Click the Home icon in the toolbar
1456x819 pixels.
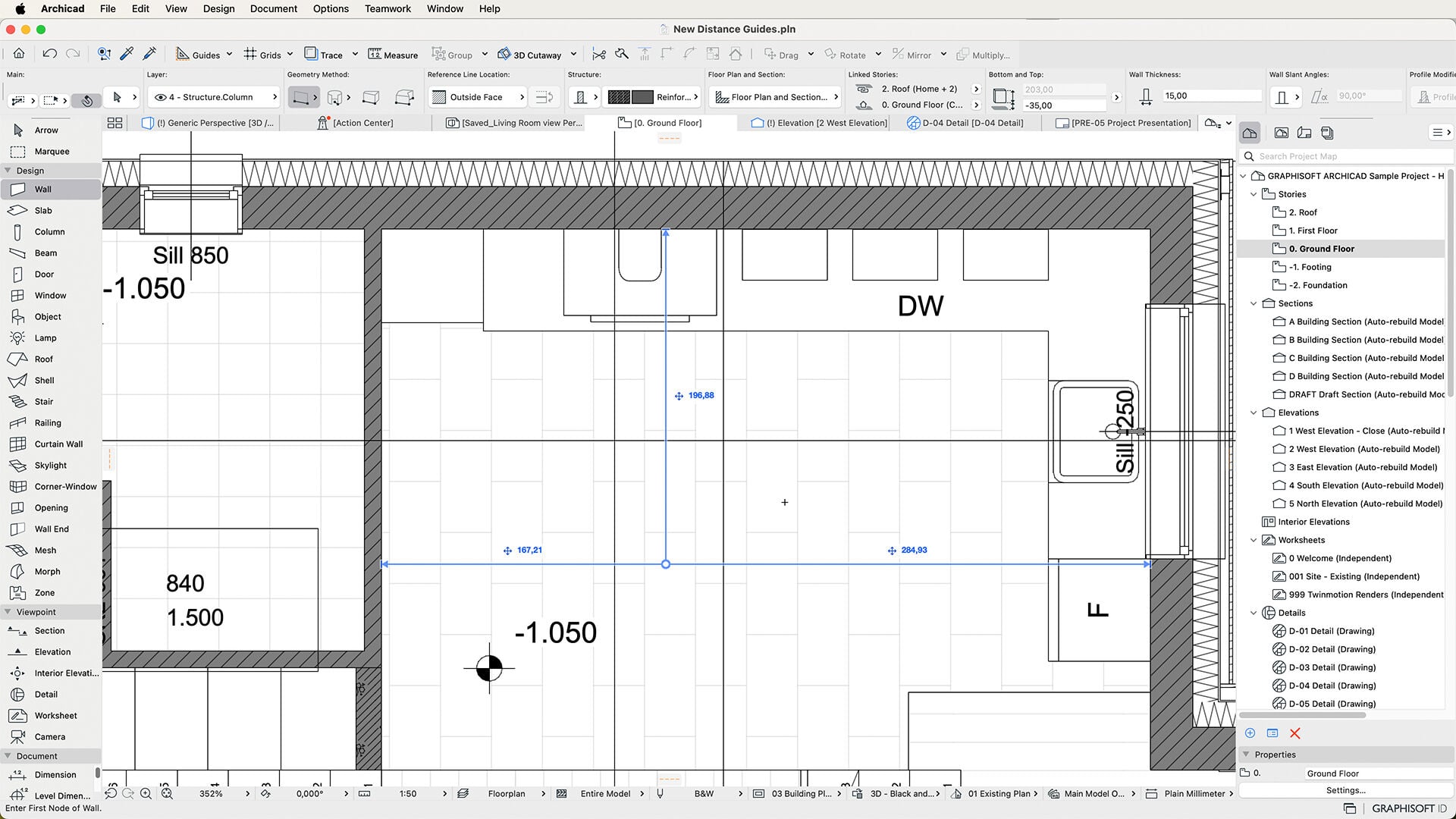(19, 54)
